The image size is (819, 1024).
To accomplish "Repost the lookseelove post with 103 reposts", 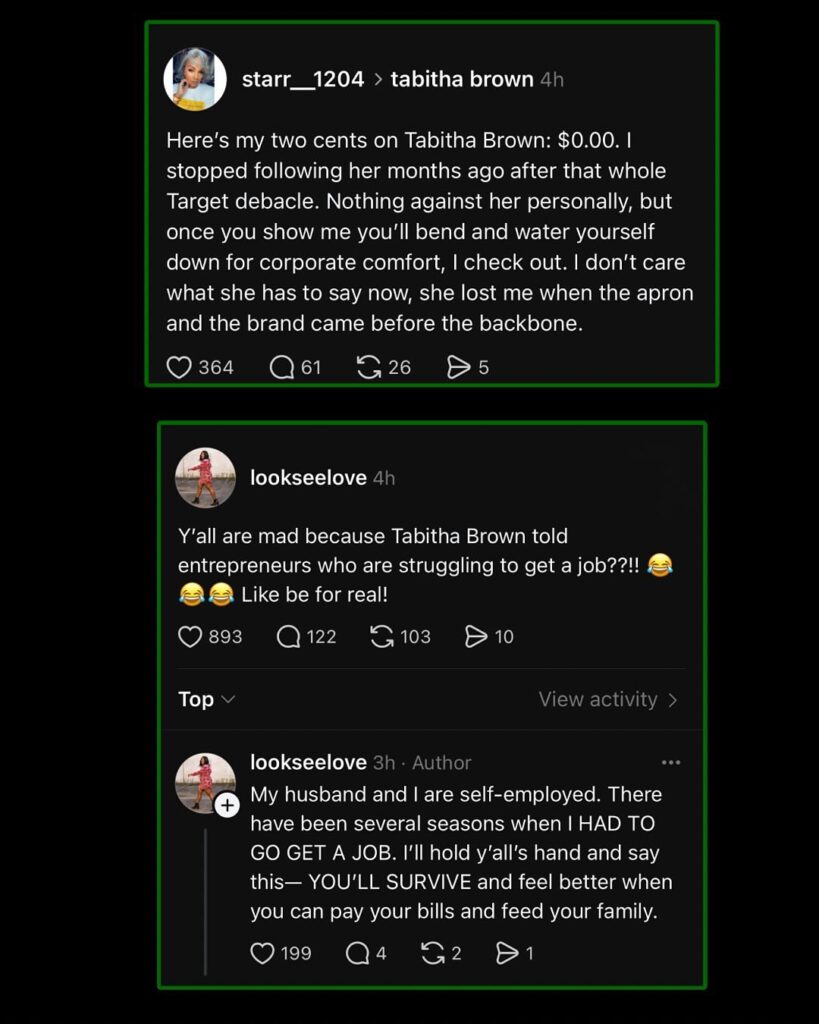I will coord(382,637).
